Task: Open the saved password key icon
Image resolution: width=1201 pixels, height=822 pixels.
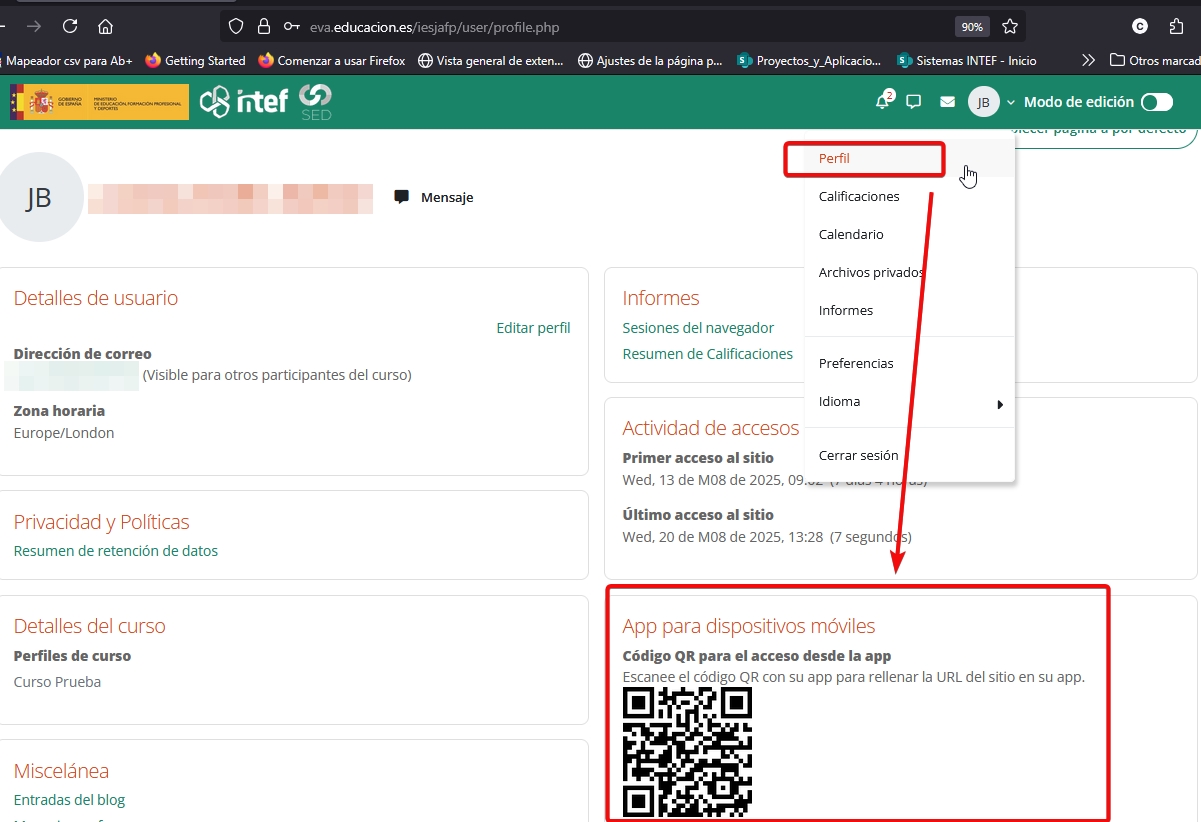Action: point(291,27)
